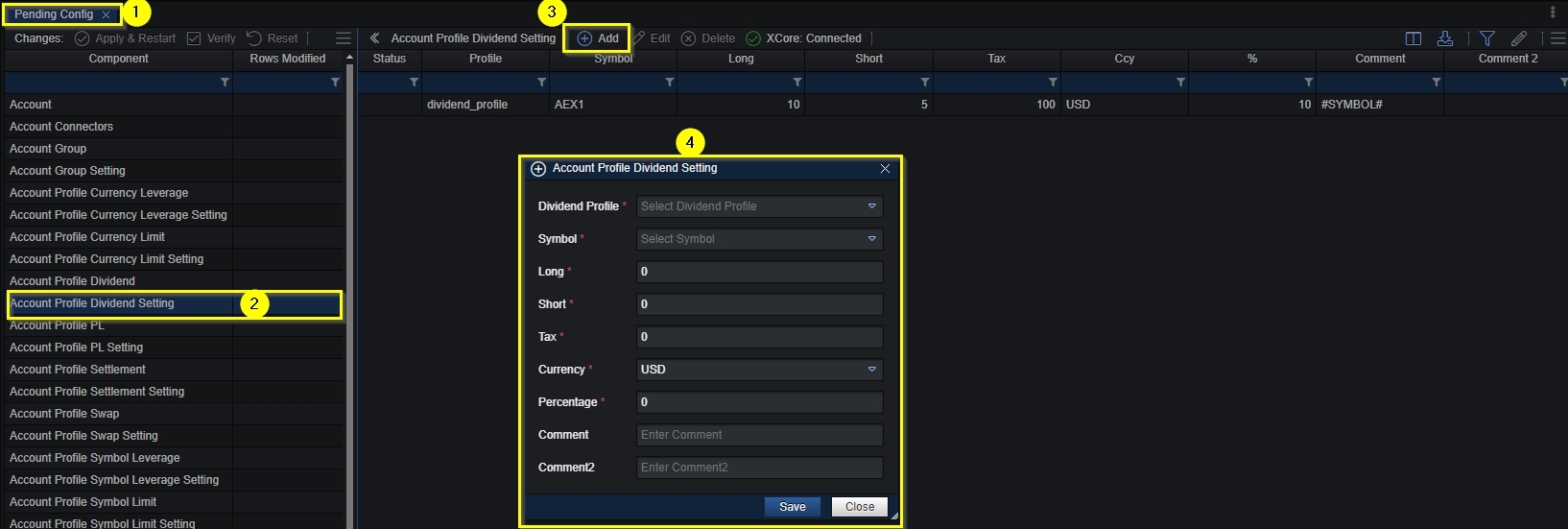Open the Select Dividend Profile dropdown

tap(759, 206)
